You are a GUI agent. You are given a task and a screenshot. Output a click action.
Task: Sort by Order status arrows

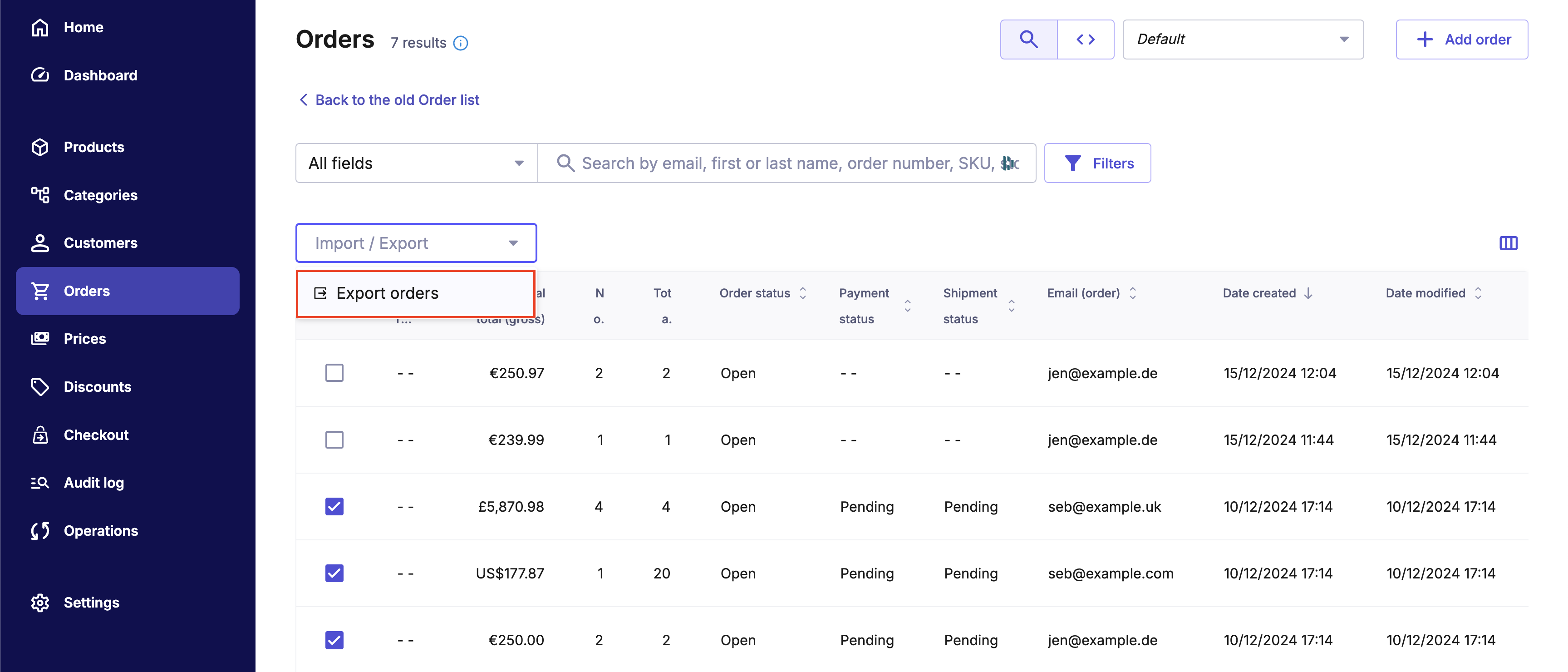pos(803,293)
